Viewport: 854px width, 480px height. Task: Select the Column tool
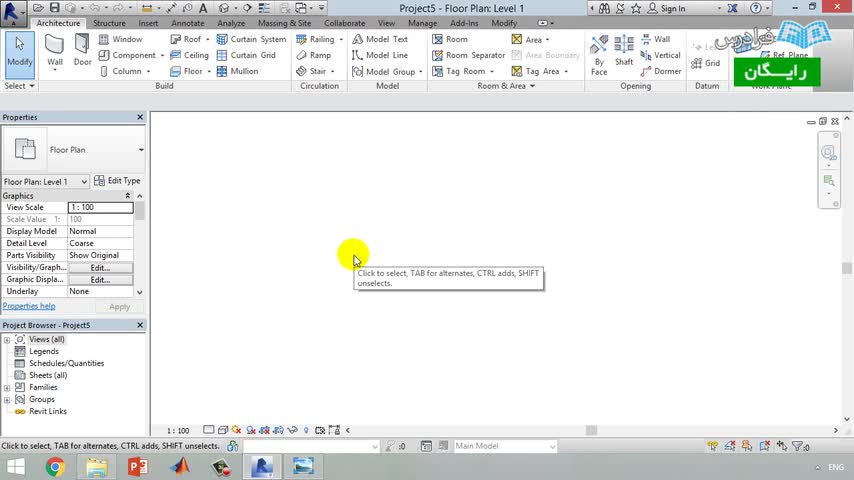point(121,71)
